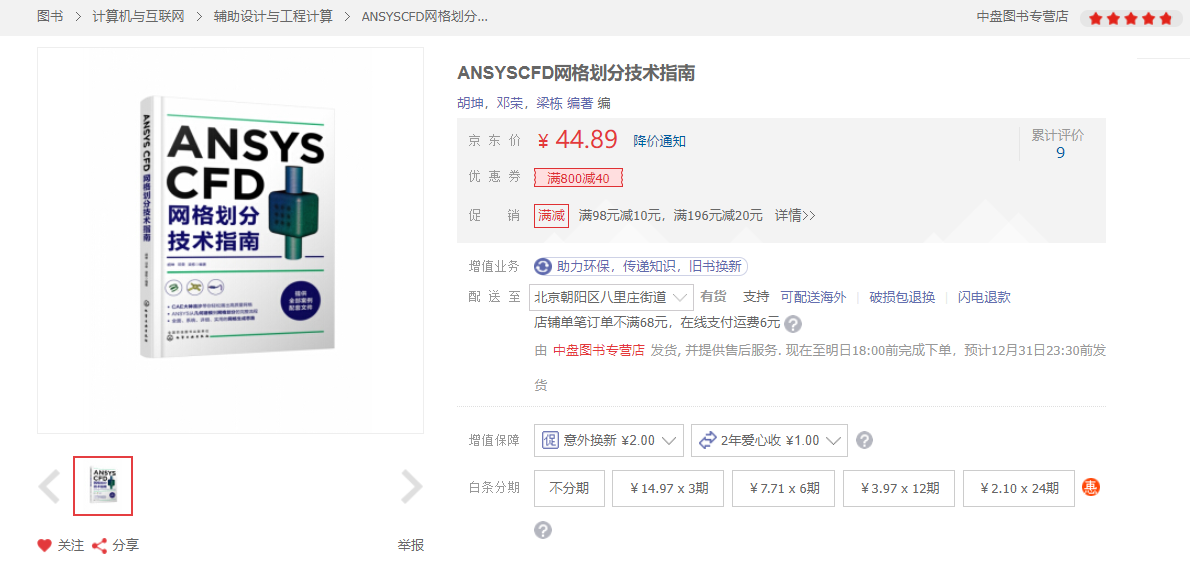Select the ¥3.97 x 12期 installment
Screen dimensions: 1190x564
coord(899,488)
